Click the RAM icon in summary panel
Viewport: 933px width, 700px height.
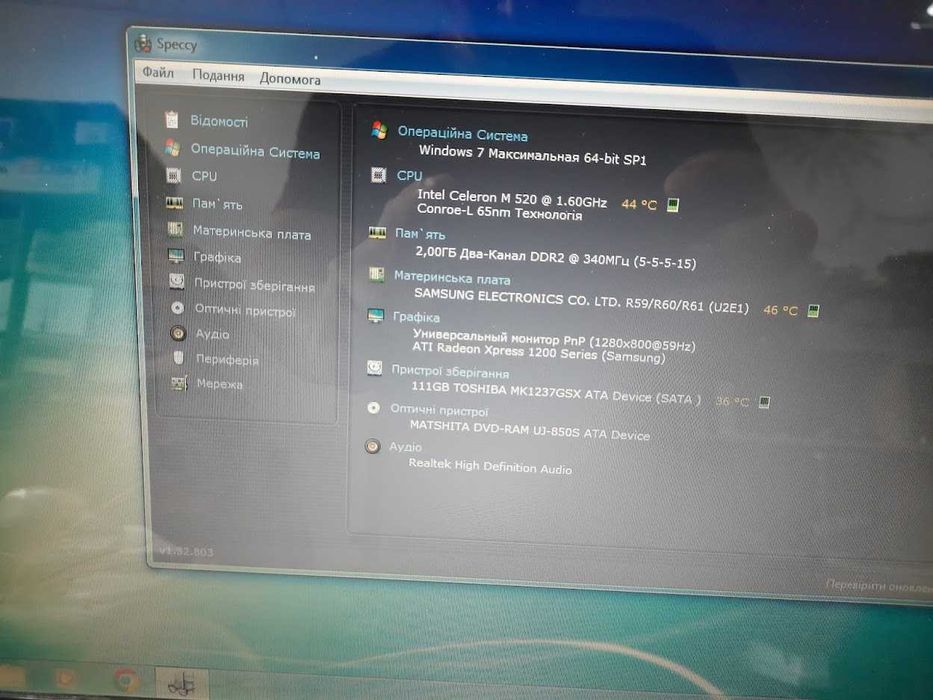377,233
